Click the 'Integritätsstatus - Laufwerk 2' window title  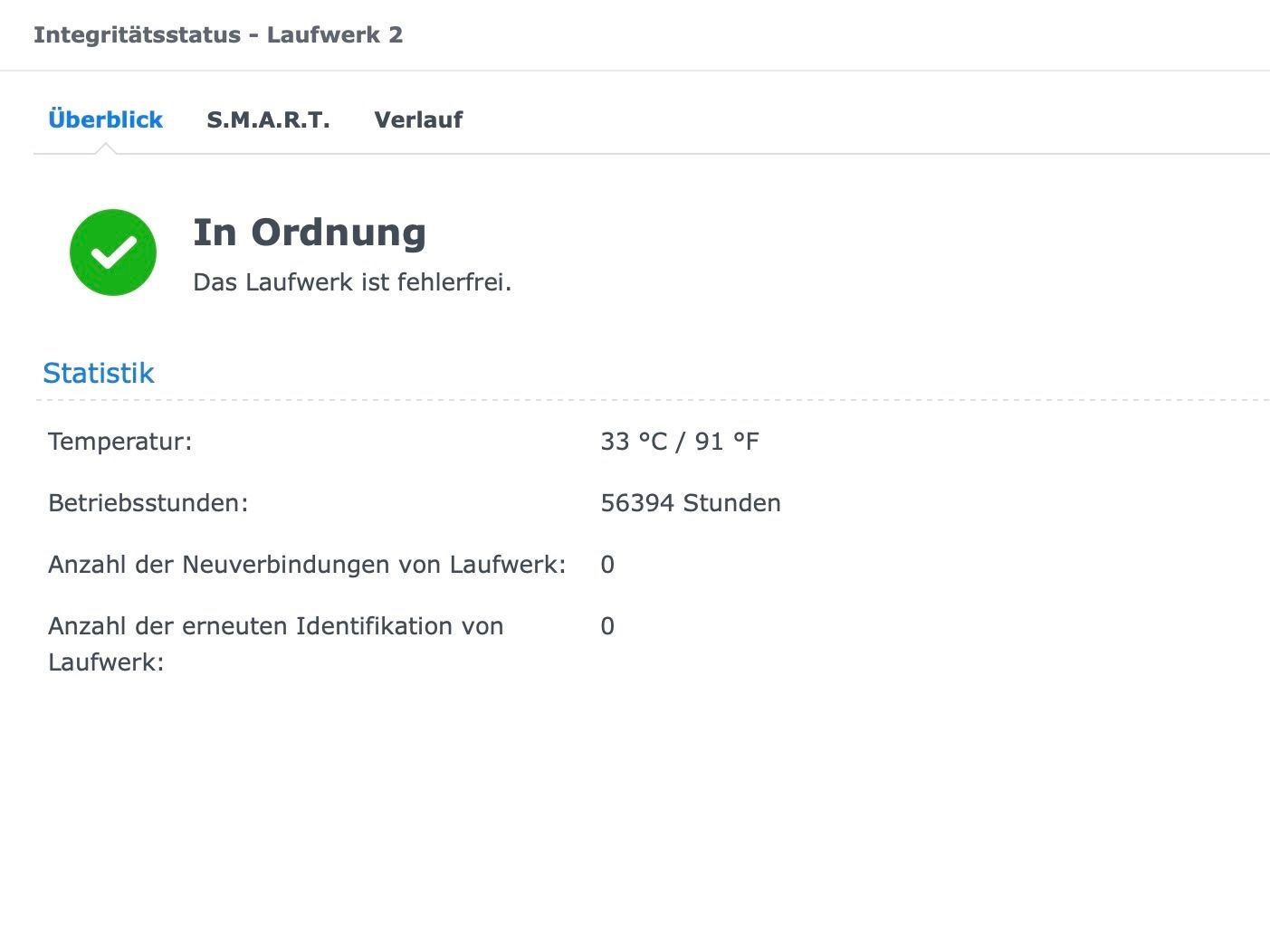[x=218, y=35]
